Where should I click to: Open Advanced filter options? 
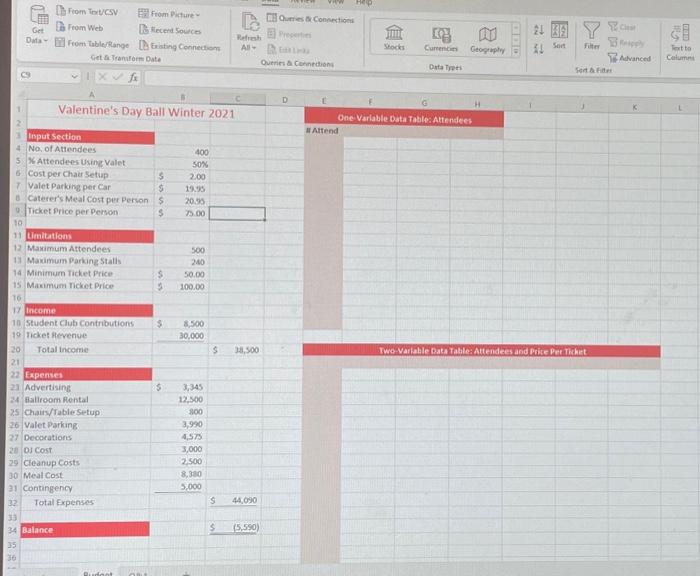(x=629, y=58)
